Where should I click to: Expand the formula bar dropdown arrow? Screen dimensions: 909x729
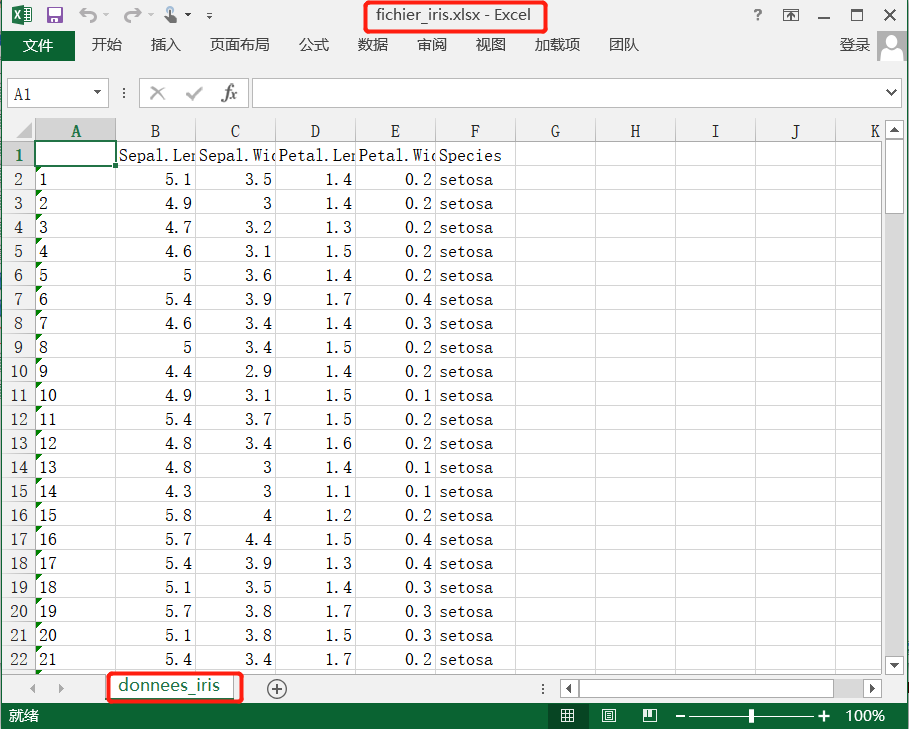pyautogui.click(x=894, y=92)
